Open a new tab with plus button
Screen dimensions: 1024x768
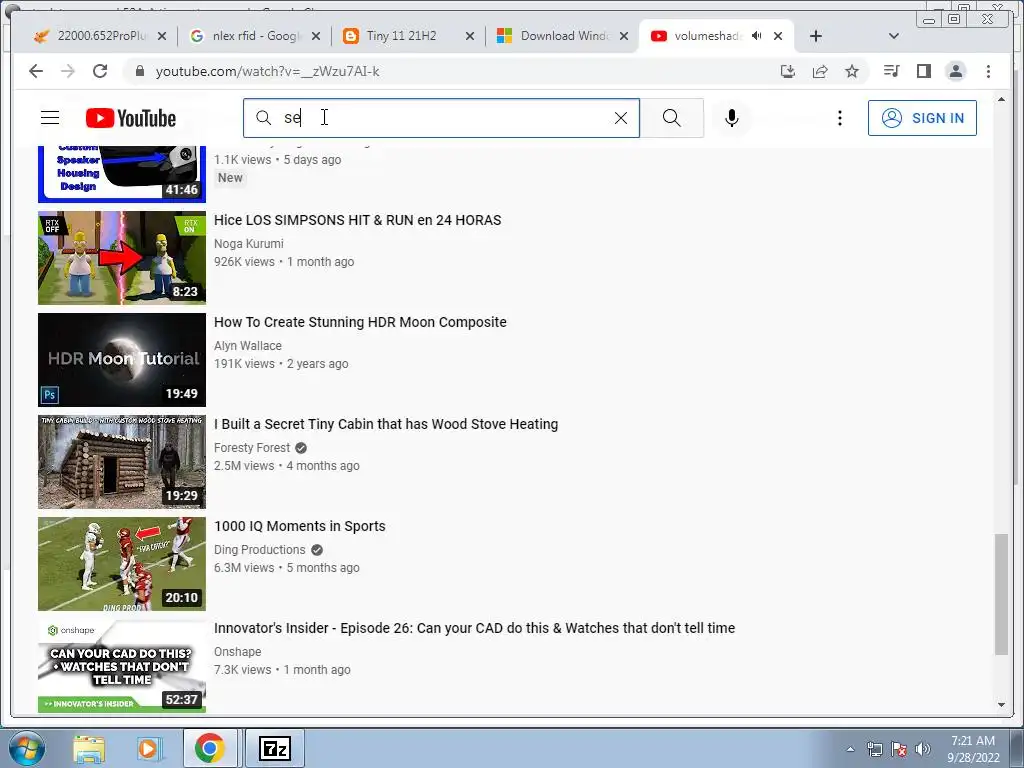816,36
